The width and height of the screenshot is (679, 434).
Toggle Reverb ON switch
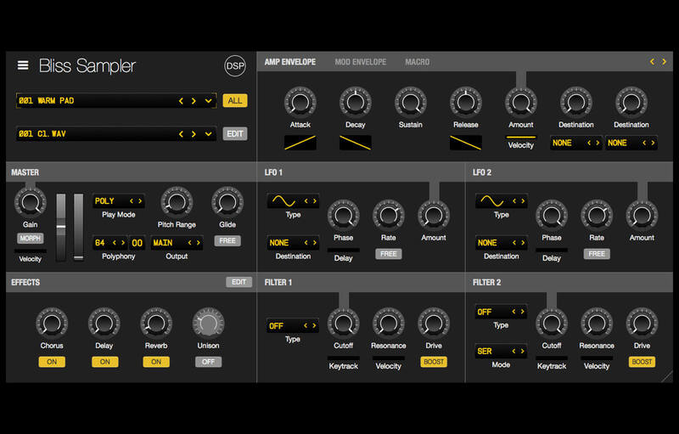tap(156, 362)
